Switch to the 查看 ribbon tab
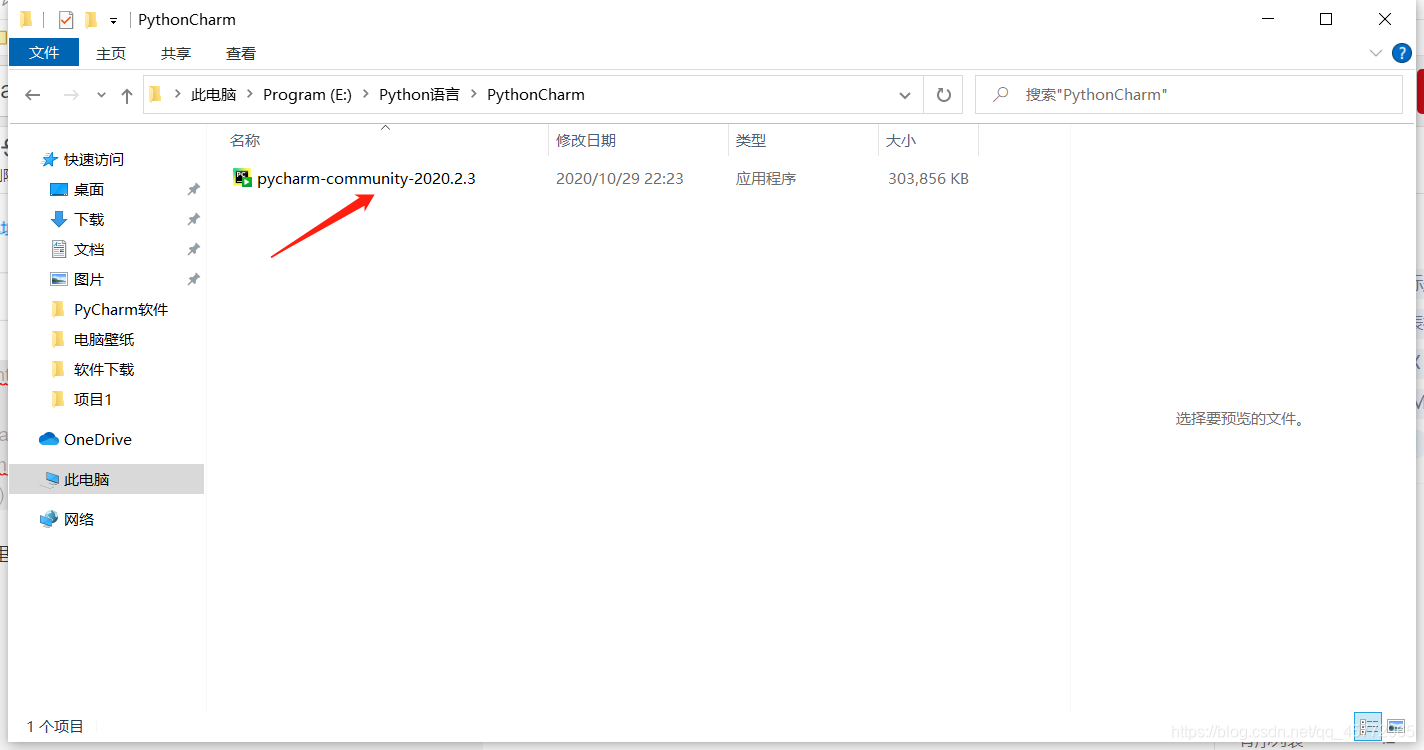This screenshot has width=1424, height=750. 241,53
